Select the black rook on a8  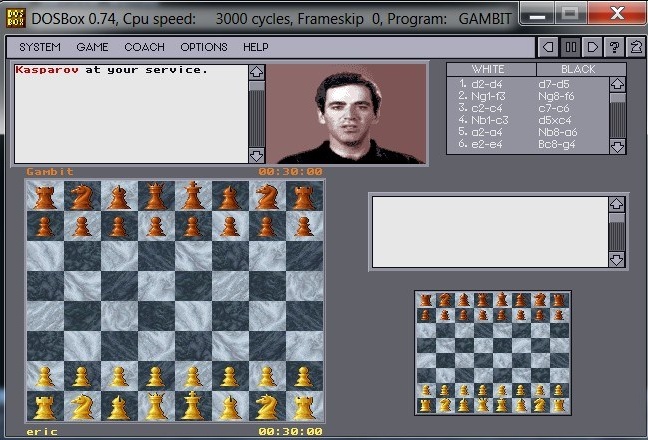[x=45, y=196]
